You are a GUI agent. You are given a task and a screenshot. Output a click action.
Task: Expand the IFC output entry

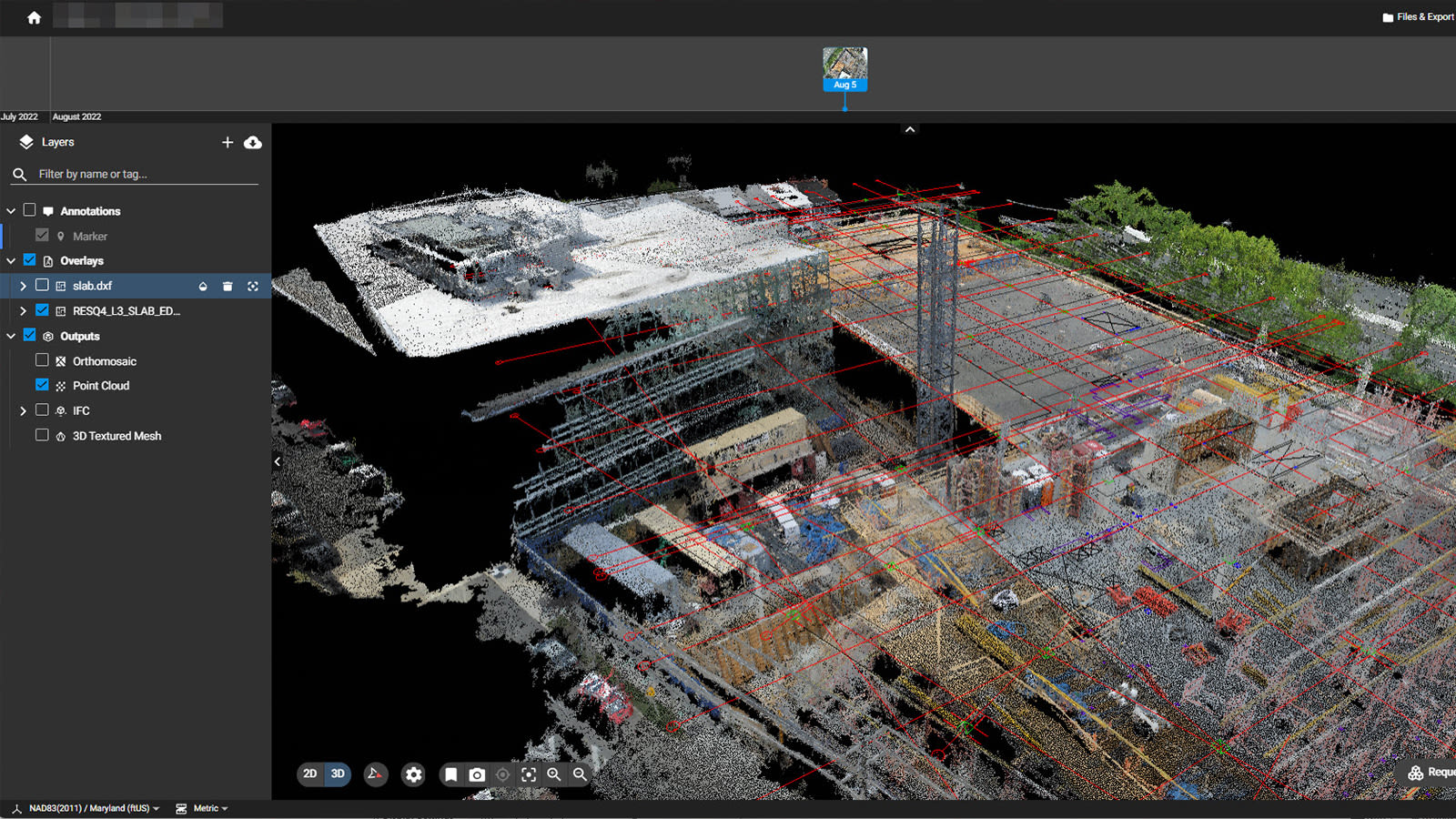pyautogui.click(x=22, y=409)
